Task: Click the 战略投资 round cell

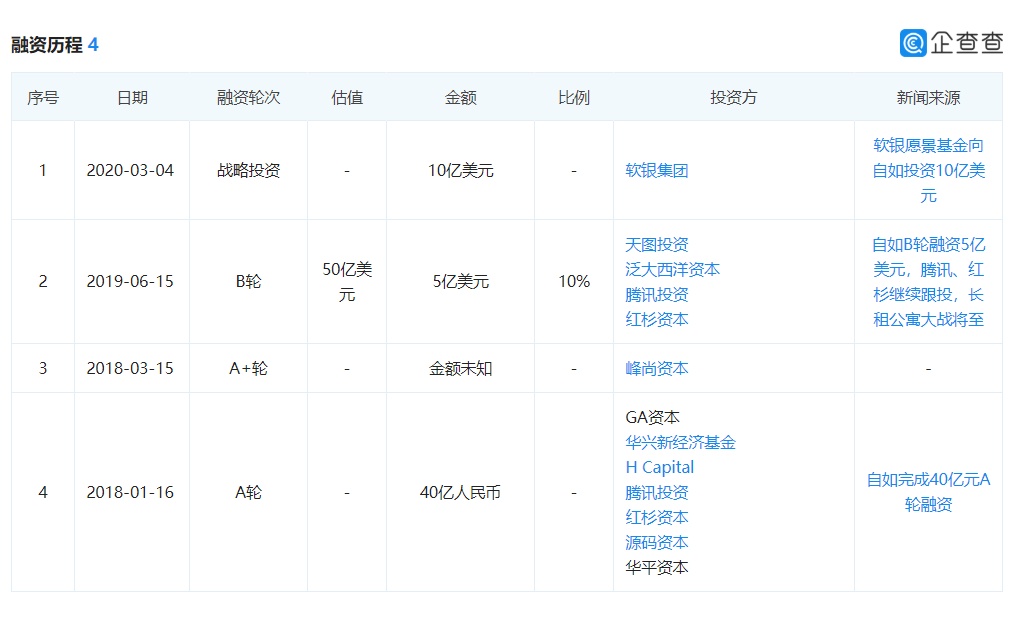Action: click(x=249, y=171)
